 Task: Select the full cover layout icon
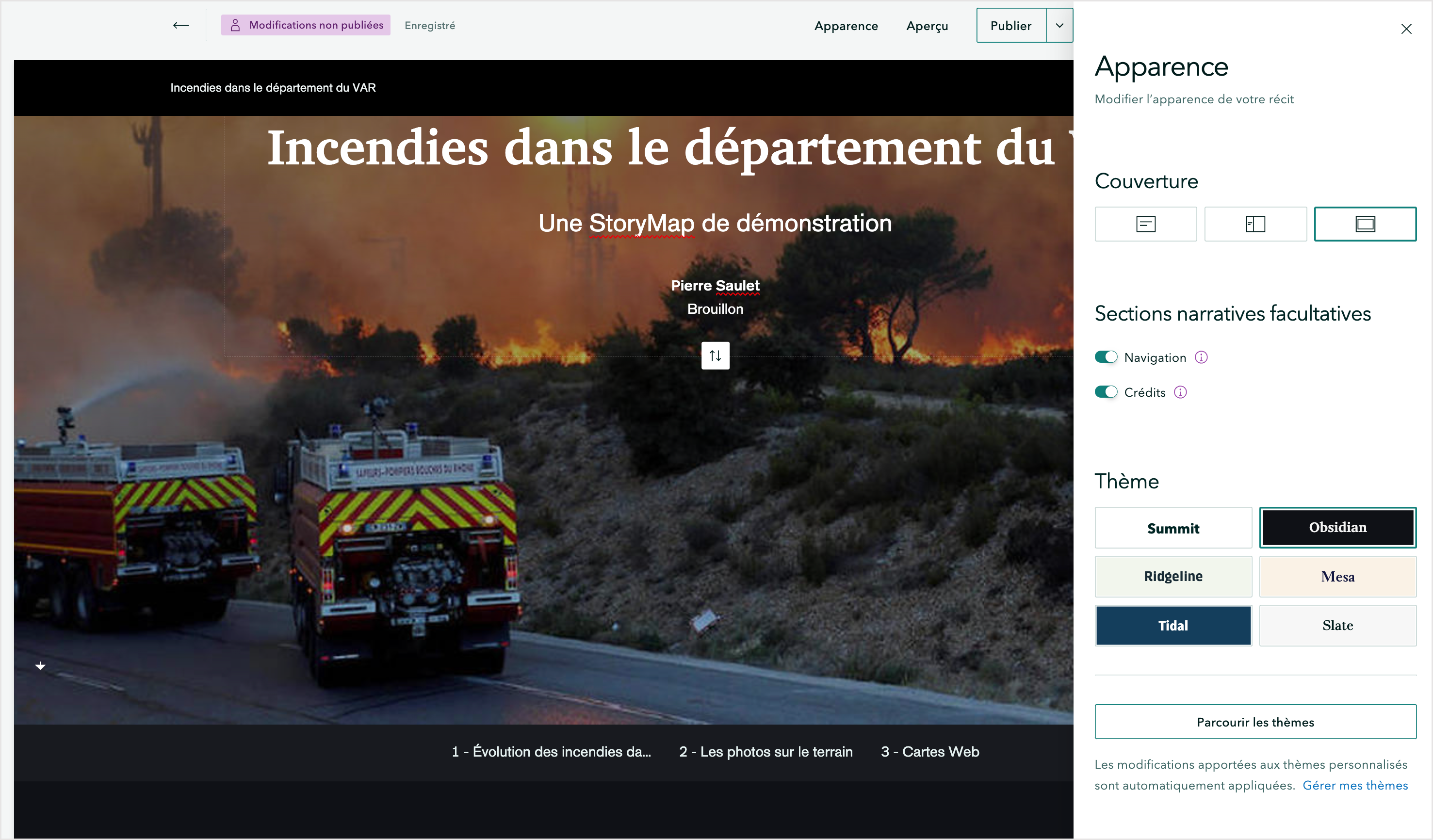pos(1365,224)
